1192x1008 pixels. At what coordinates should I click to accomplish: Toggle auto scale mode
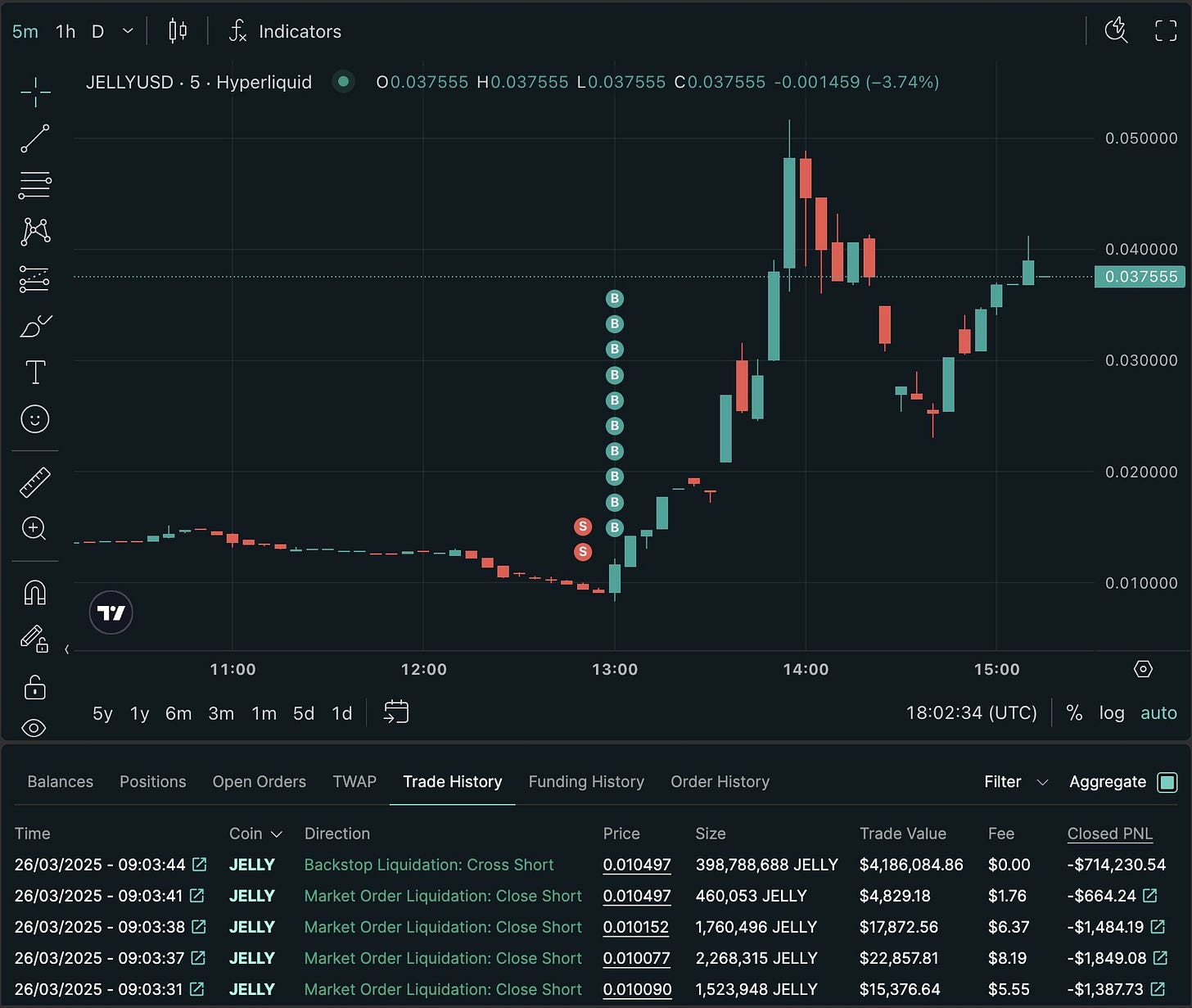pyautogui.click(x=1158, y=713)
